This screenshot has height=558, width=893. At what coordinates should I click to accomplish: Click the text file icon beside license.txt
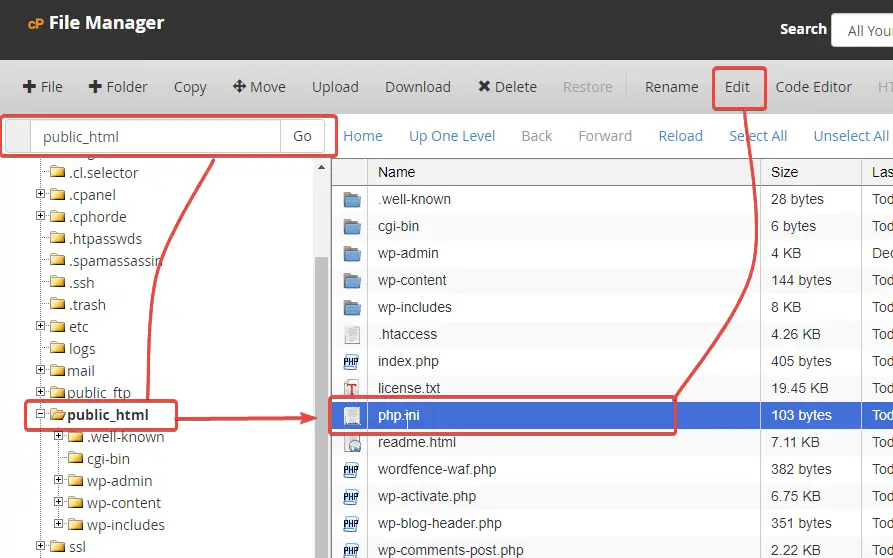click(351, 388)
